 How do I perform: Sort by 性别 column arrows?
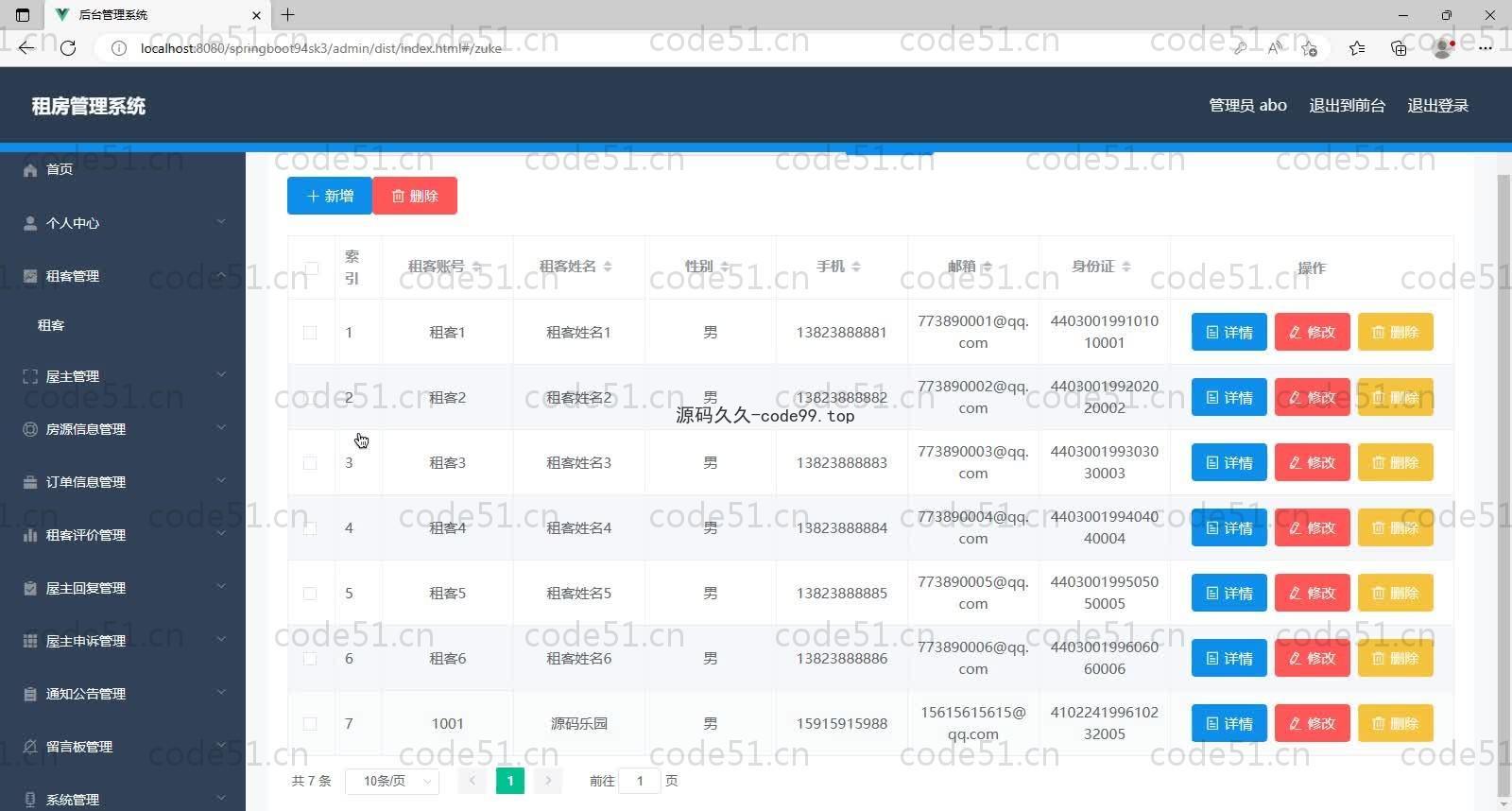click(x=725, y=267)
